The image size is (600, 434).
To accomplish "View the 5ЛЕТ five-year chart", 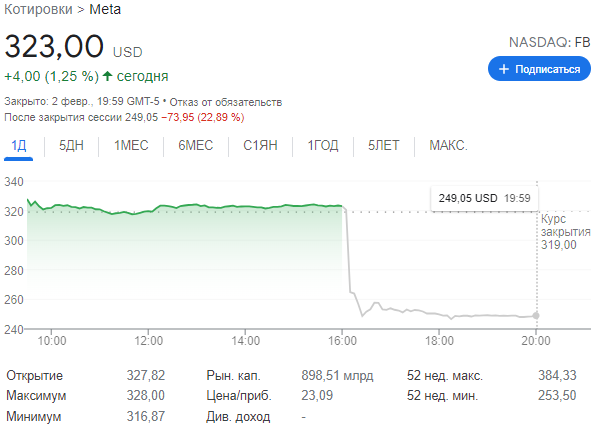I will (x=384, y=145).
